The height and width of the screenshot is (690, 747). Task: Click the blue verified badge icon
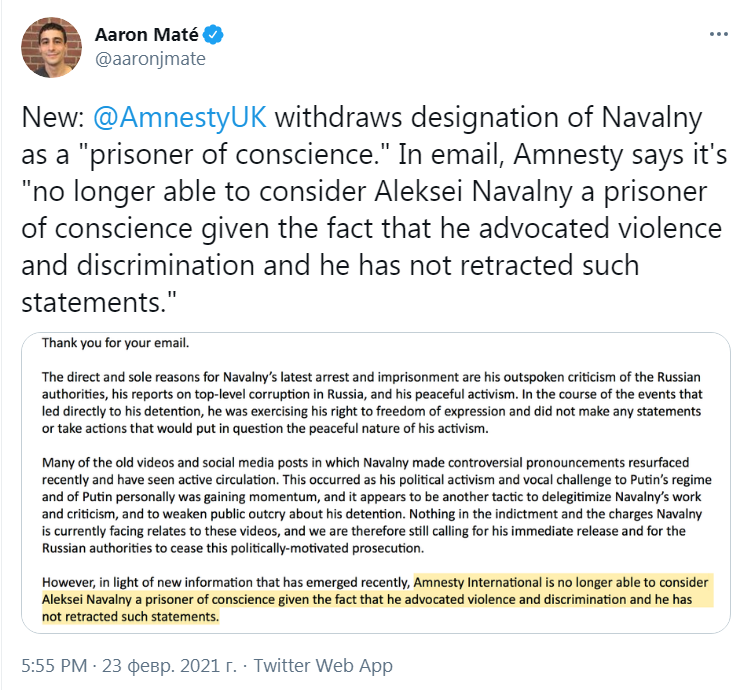point(214,35)
